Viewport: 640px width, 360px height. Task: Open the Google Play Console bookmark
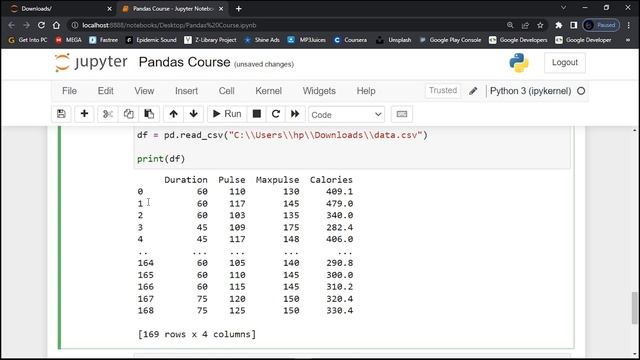[x=450, y=40]
